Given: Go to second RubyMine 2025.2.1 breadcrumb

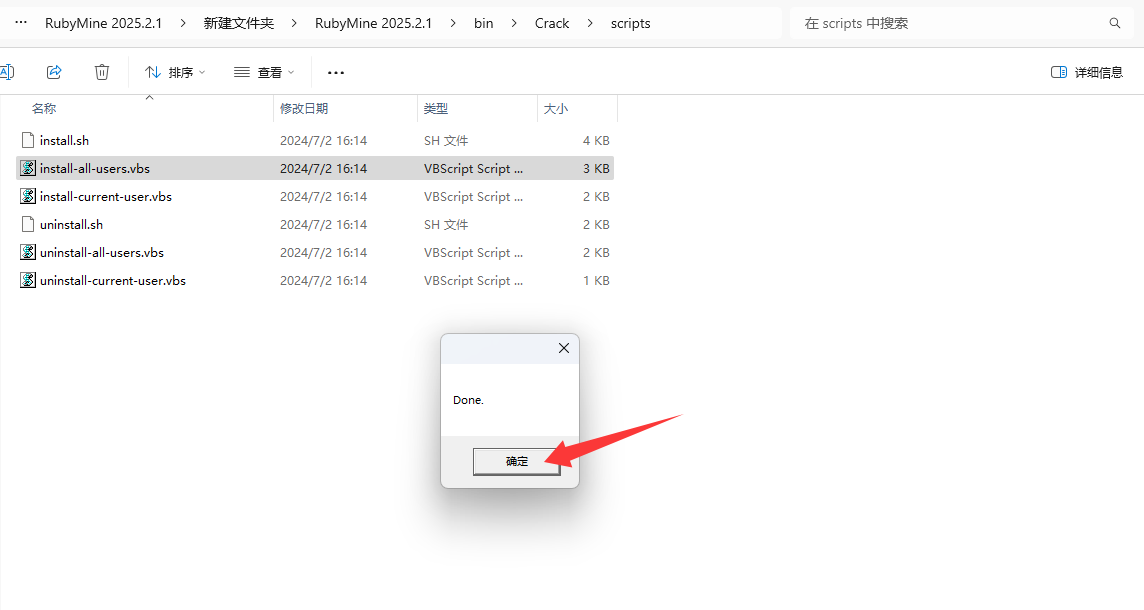Looking at the screenshot, I should coord(374,23).
